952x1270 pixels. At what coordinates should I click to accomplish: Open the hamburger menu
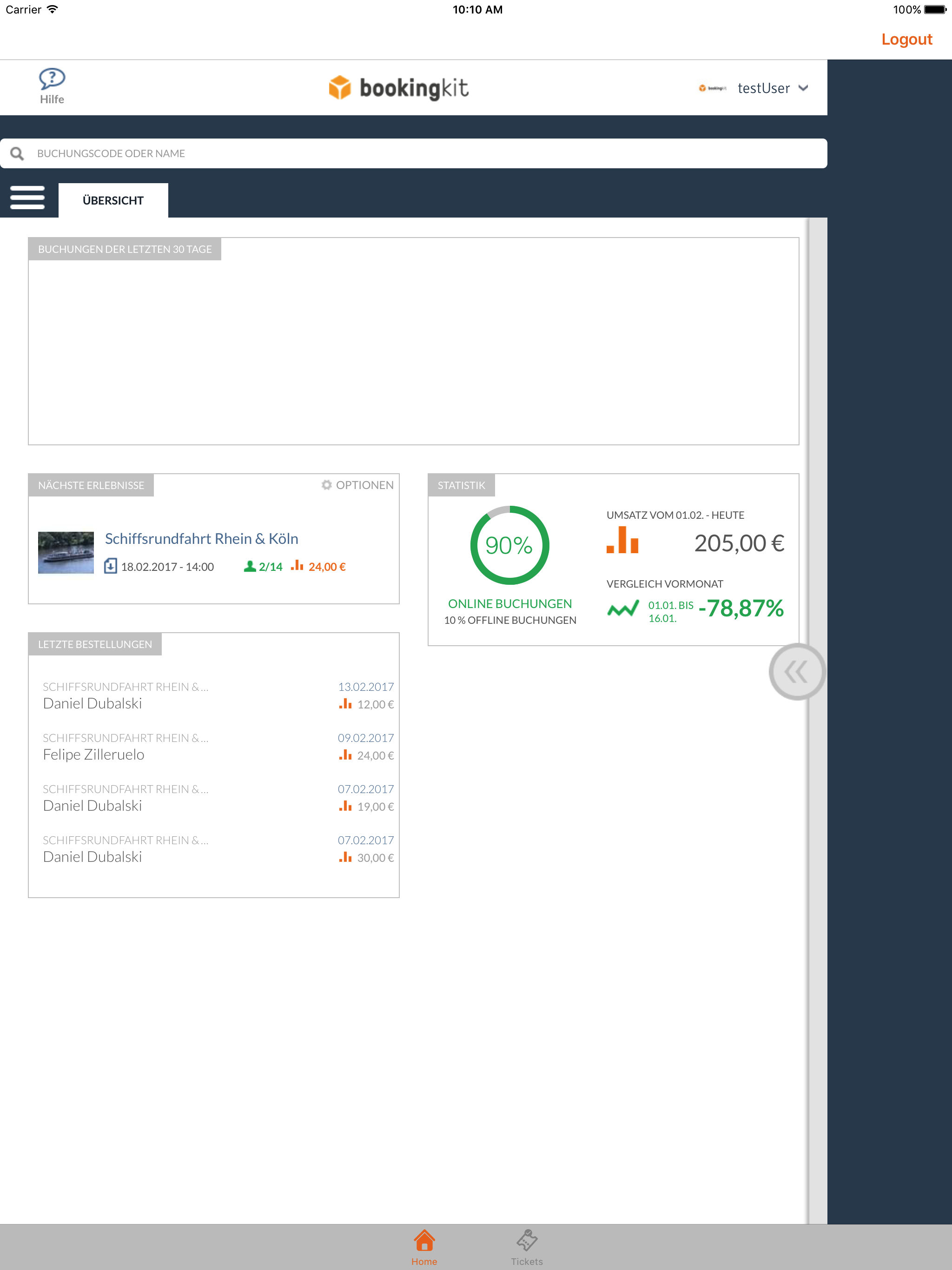(x=27, y=198)
